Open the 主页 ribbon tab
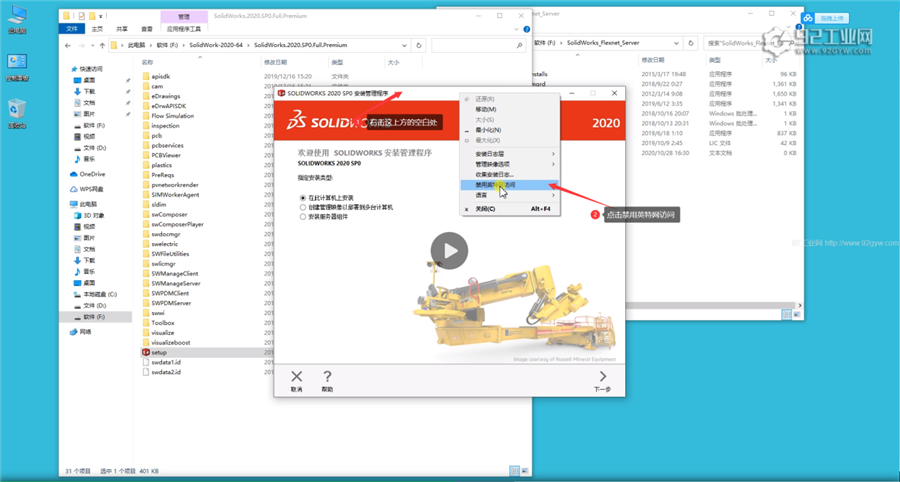 coord(97,28)
